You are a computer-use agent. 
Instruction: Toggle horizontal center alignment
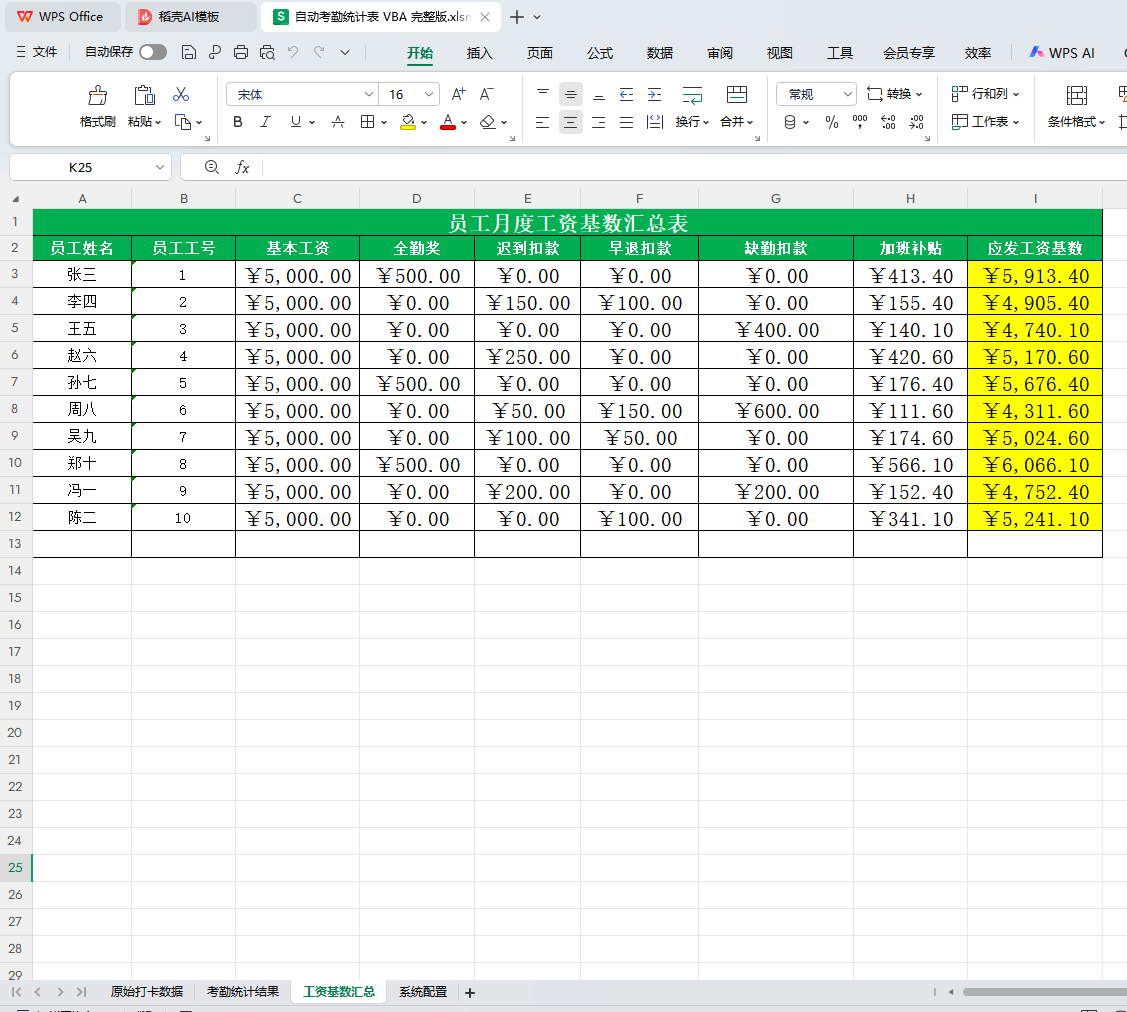click(571, 122)
